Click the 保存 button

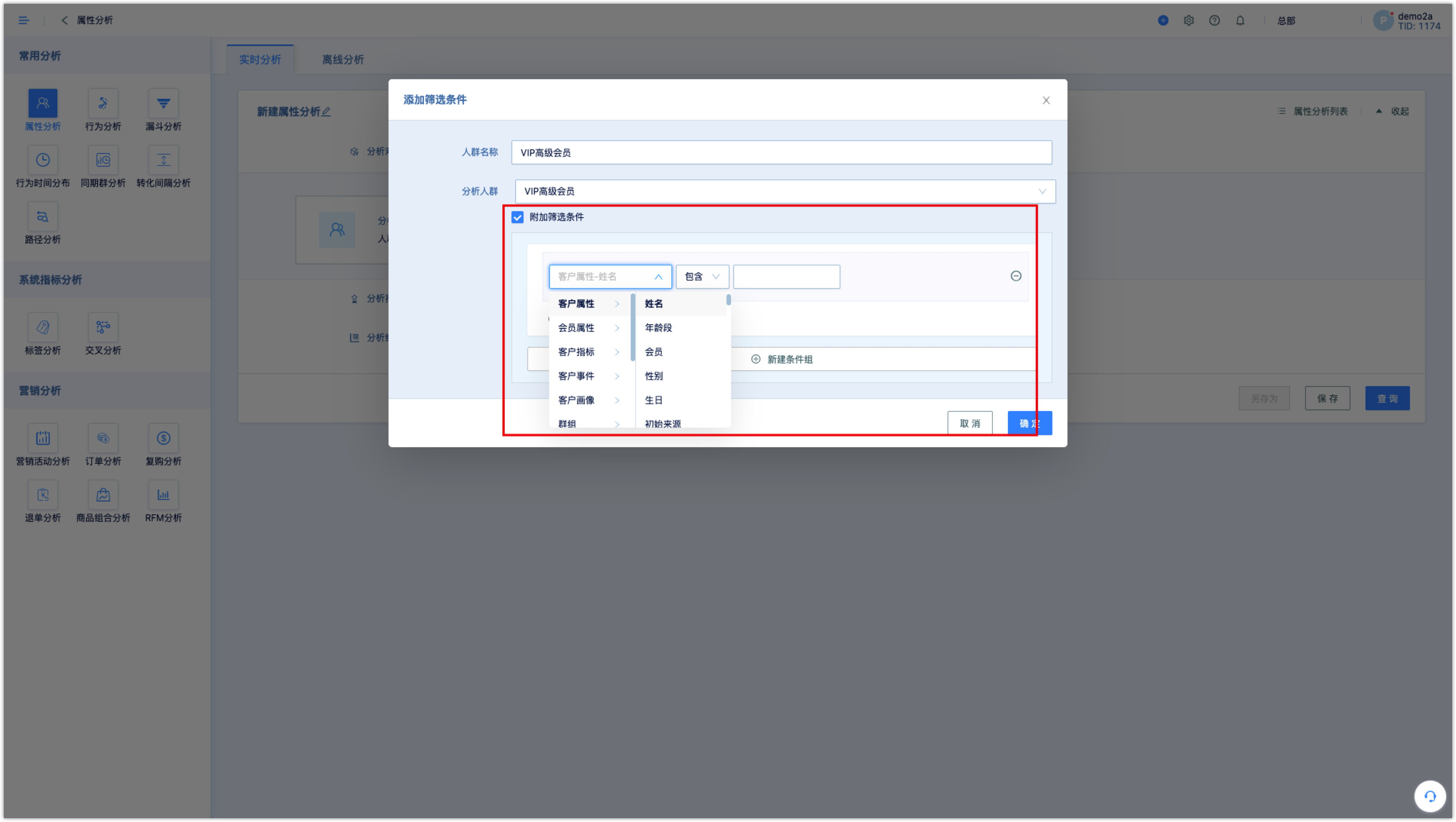1327,398
